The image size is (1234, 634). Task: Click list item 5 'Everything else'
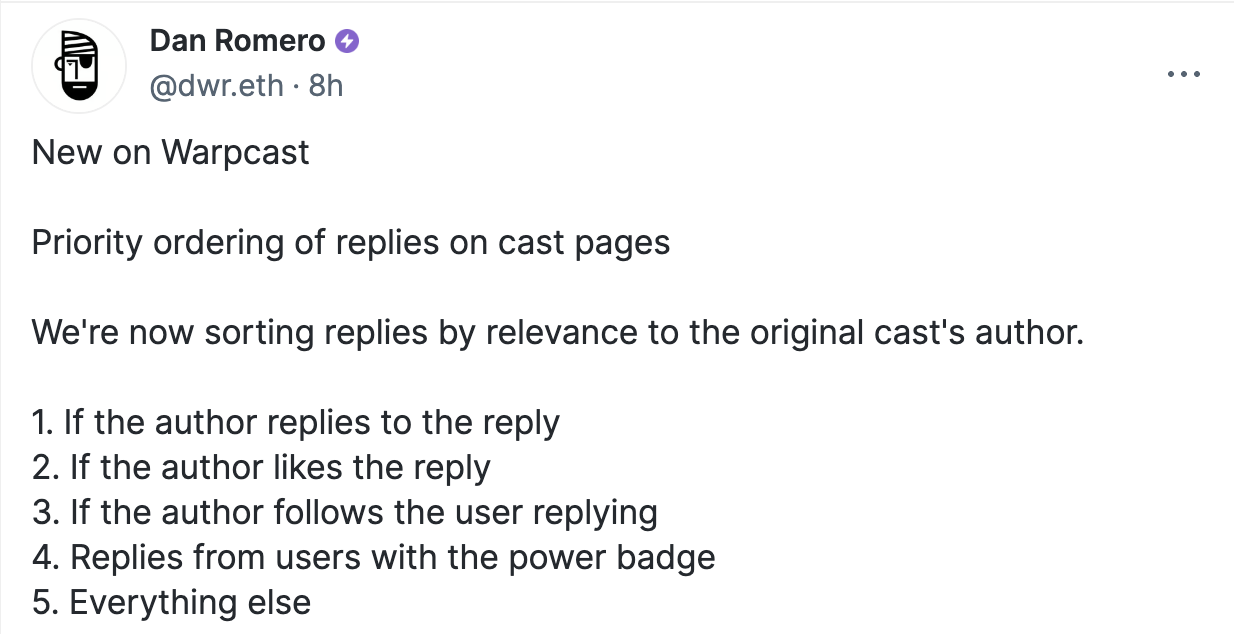(172, 602)
